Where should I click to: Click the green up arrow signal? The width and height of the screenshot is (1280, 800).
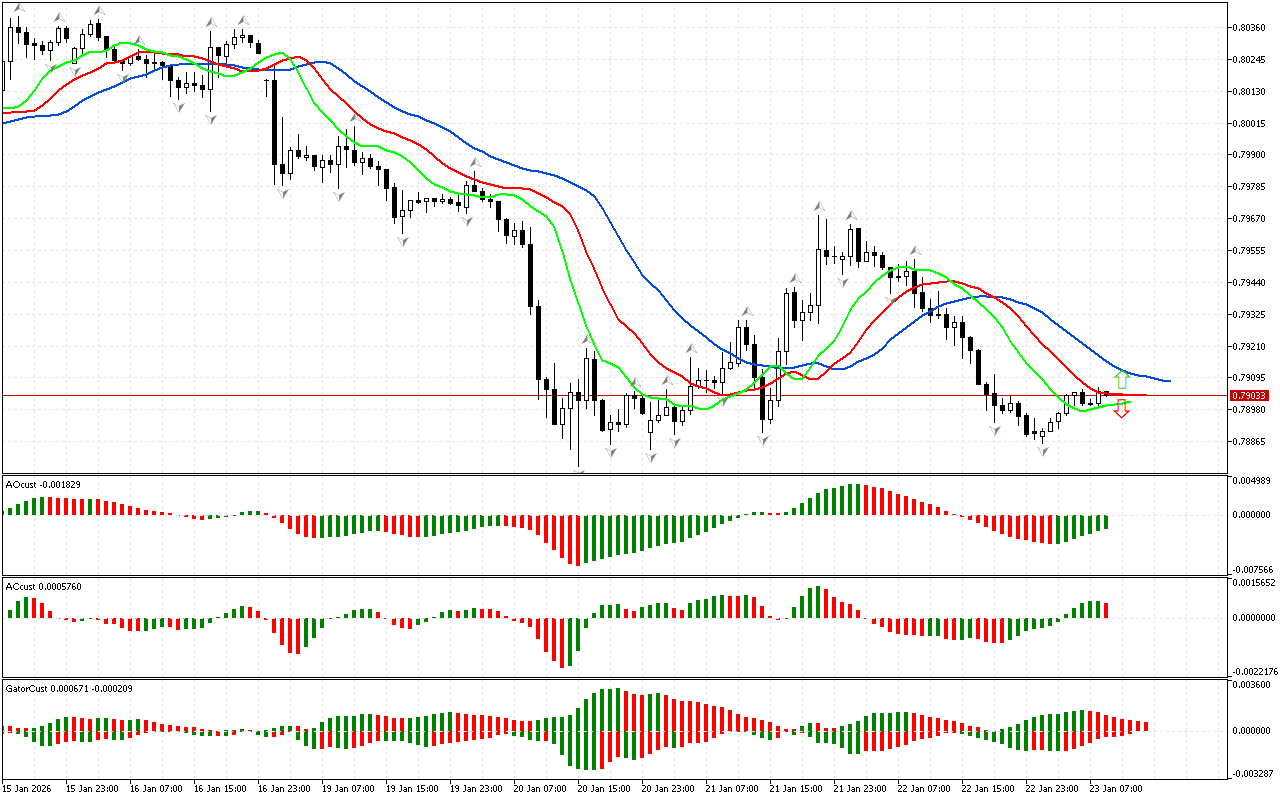pos(1122,379)
